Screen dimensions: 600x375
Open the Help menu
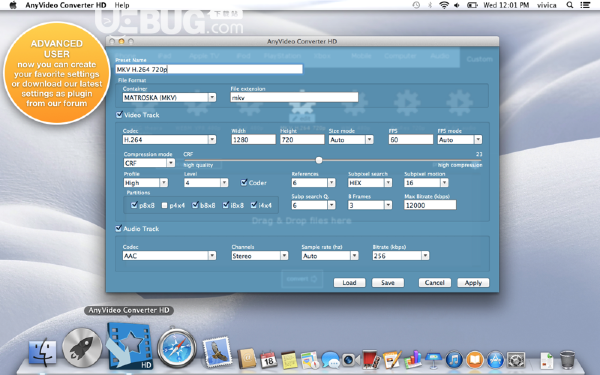[x=122, y=5]
